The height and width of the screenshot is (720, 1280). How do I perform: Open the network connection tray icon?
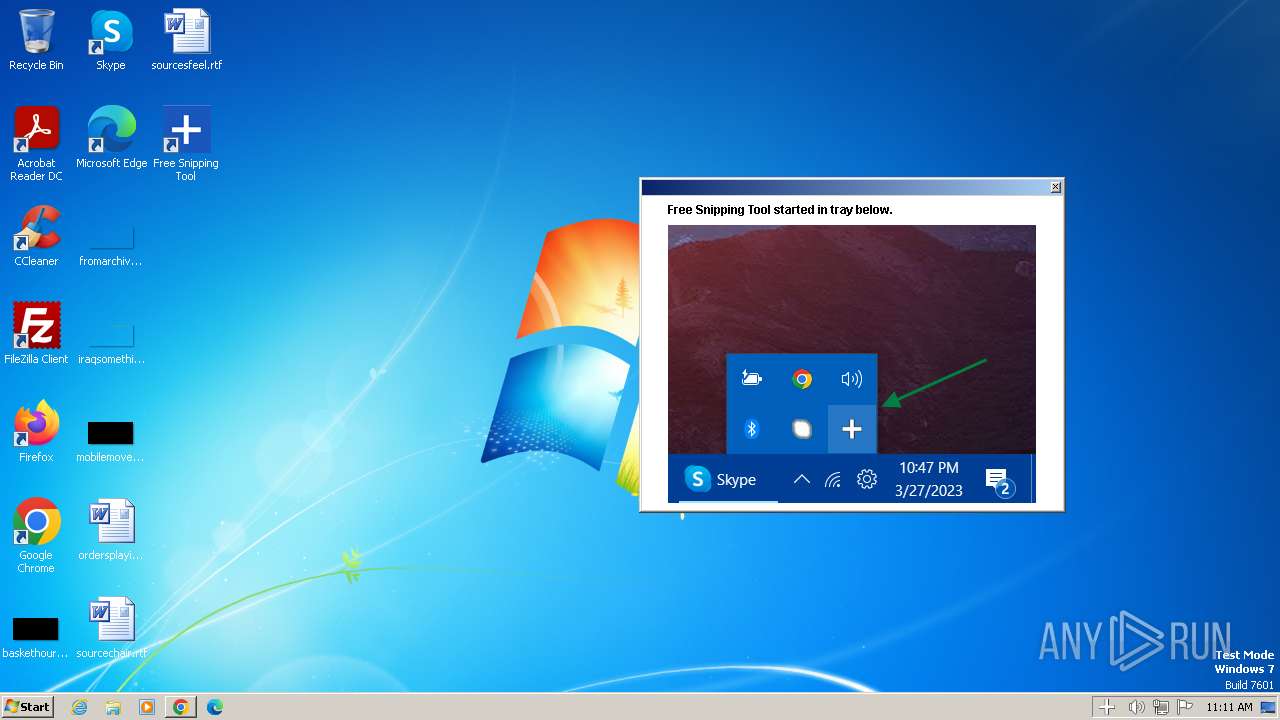(x=1161, y=707)
